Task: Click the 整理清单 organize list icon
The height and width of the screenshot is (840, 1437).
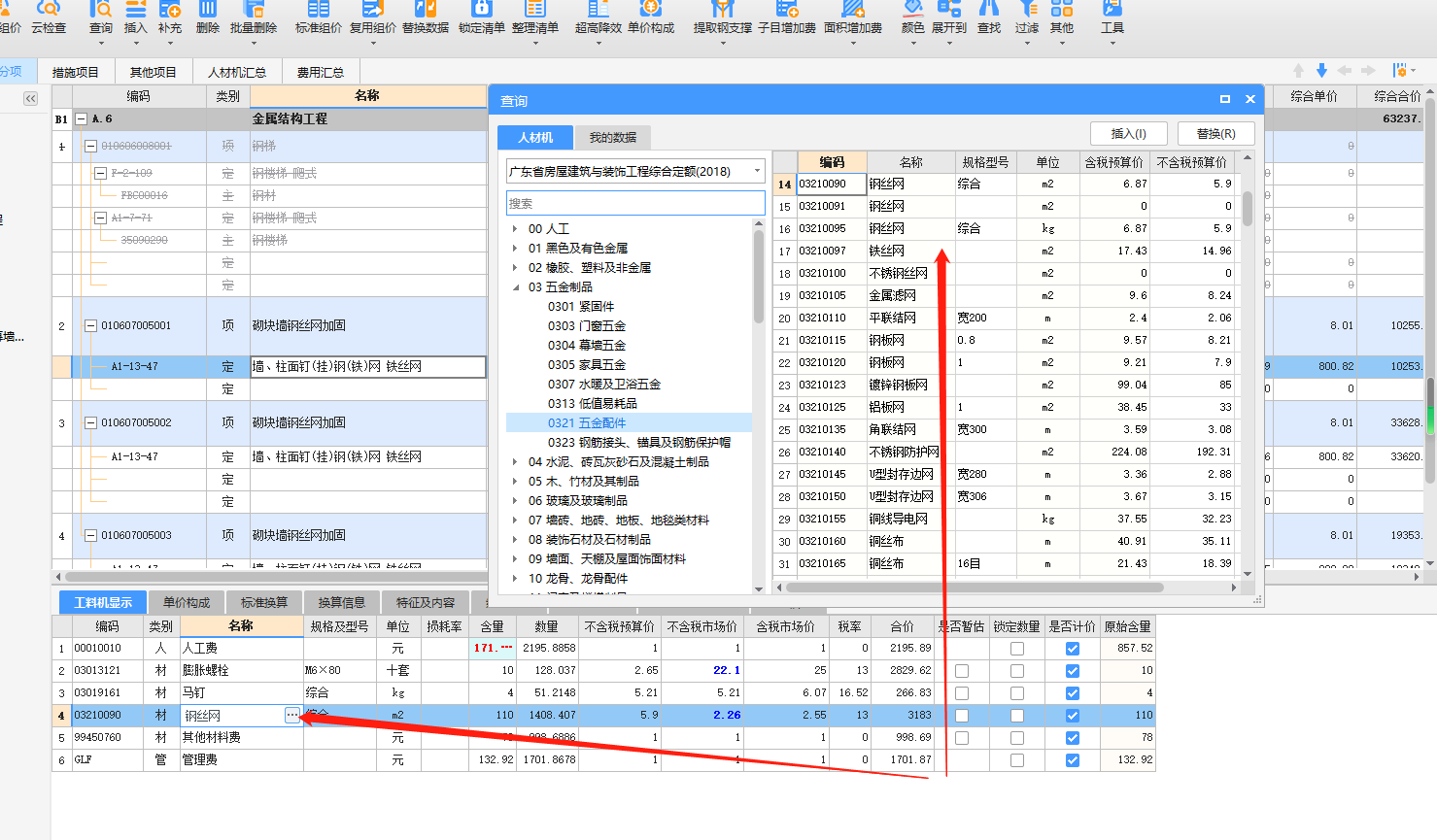Action: (535, 17)
